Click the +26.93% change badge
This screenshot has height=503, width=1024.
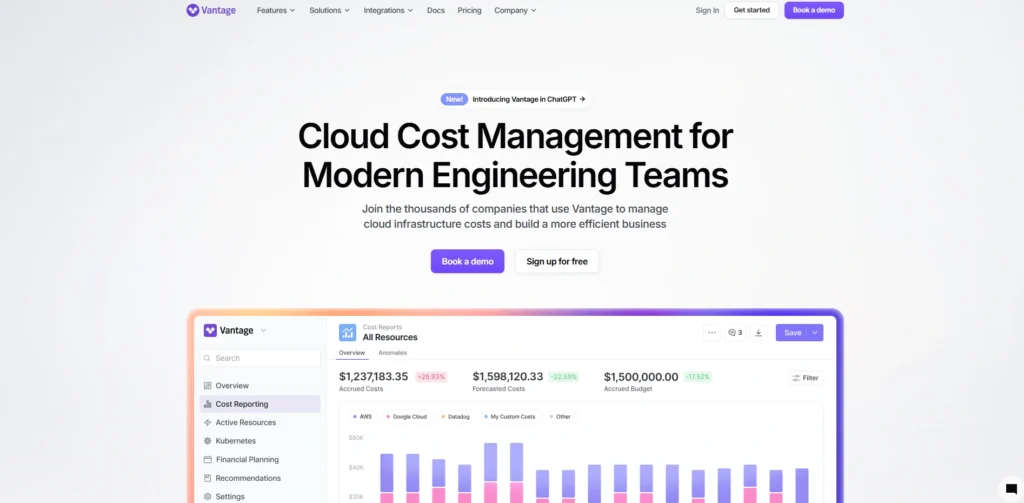click(x=431, y=377)
